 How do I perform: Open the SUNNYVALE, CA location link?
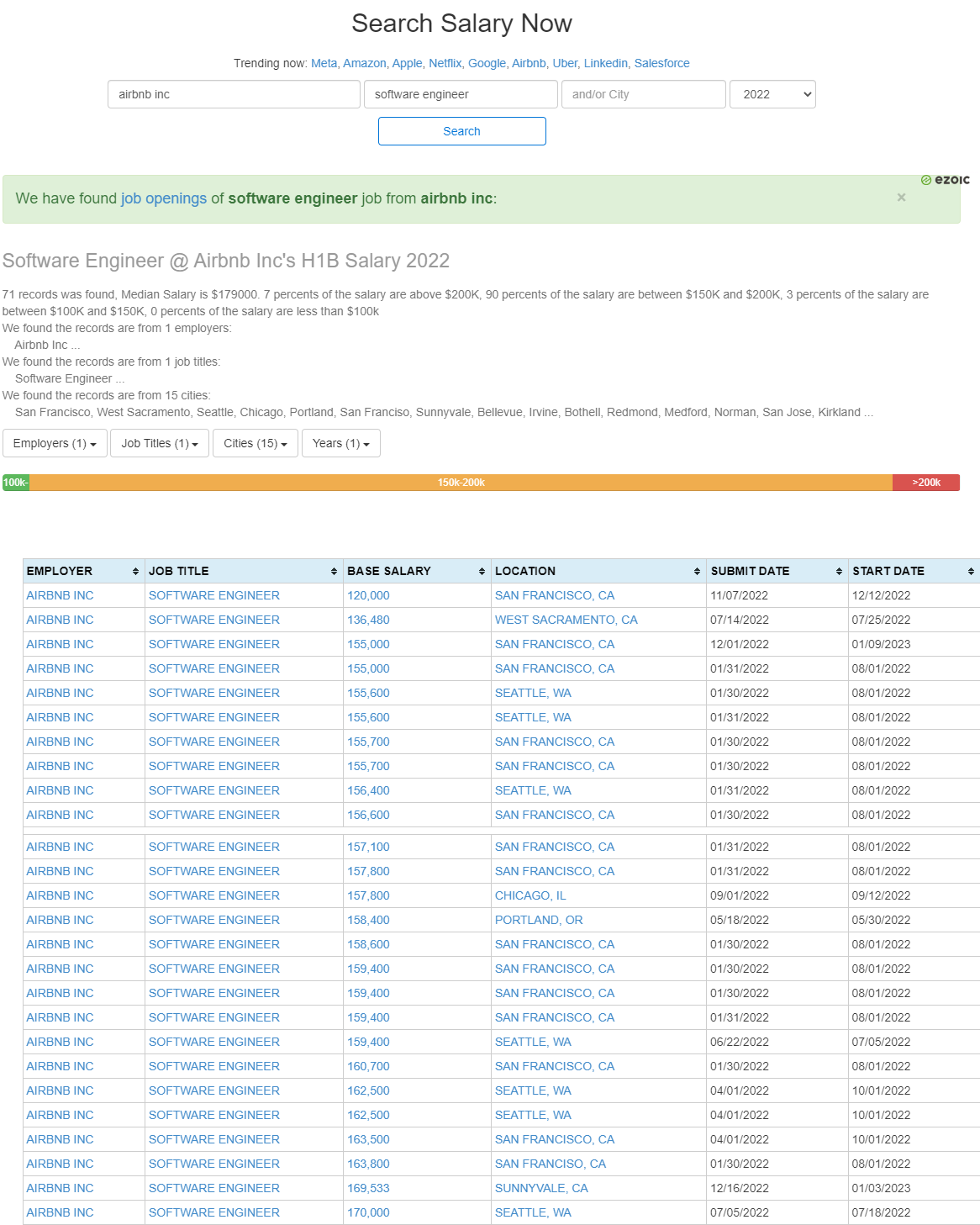tap(541, 1188)
